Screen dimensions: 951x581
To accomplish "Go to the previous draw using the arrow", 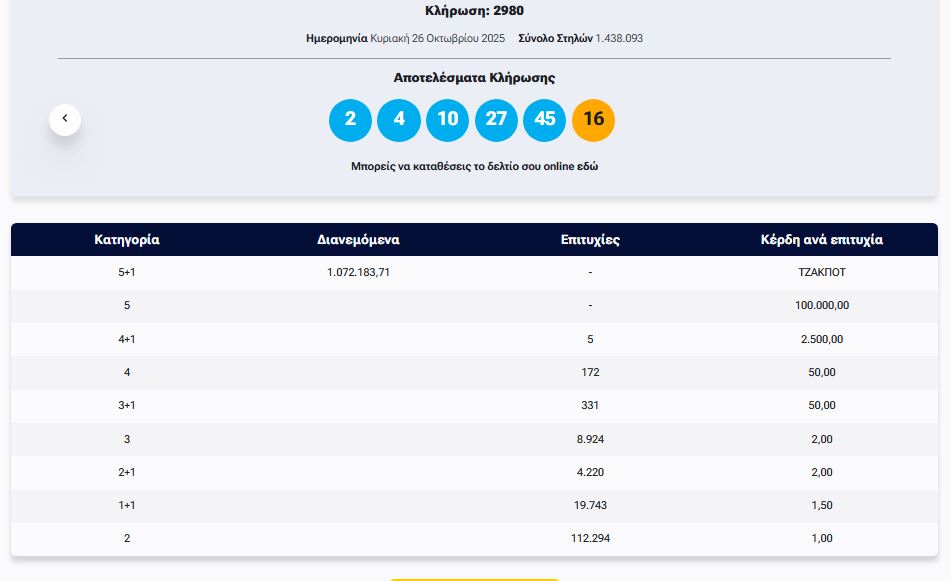I will click(x=65, y=119).
